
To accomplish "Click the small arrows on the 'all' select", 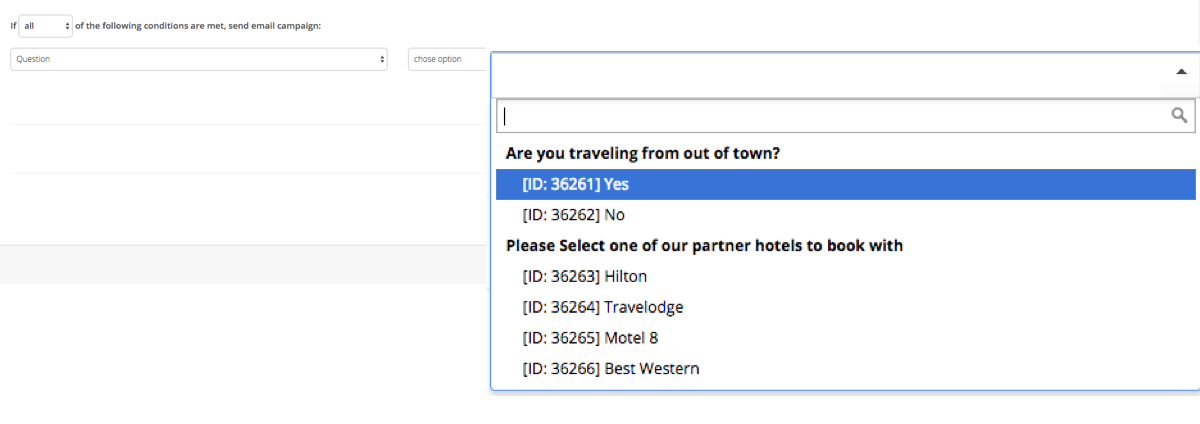I will (x=67, y=25).
